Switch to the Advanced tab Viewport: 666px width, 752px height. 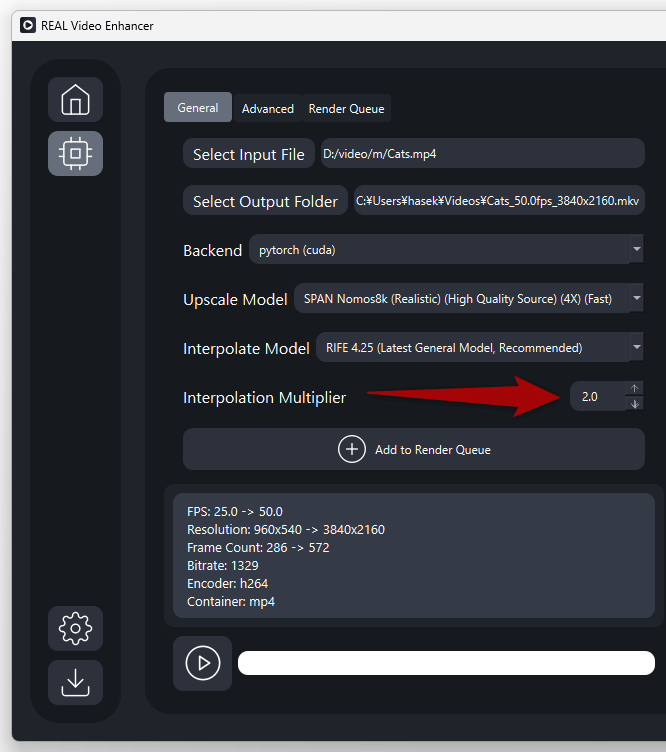(x=268, y=109)
